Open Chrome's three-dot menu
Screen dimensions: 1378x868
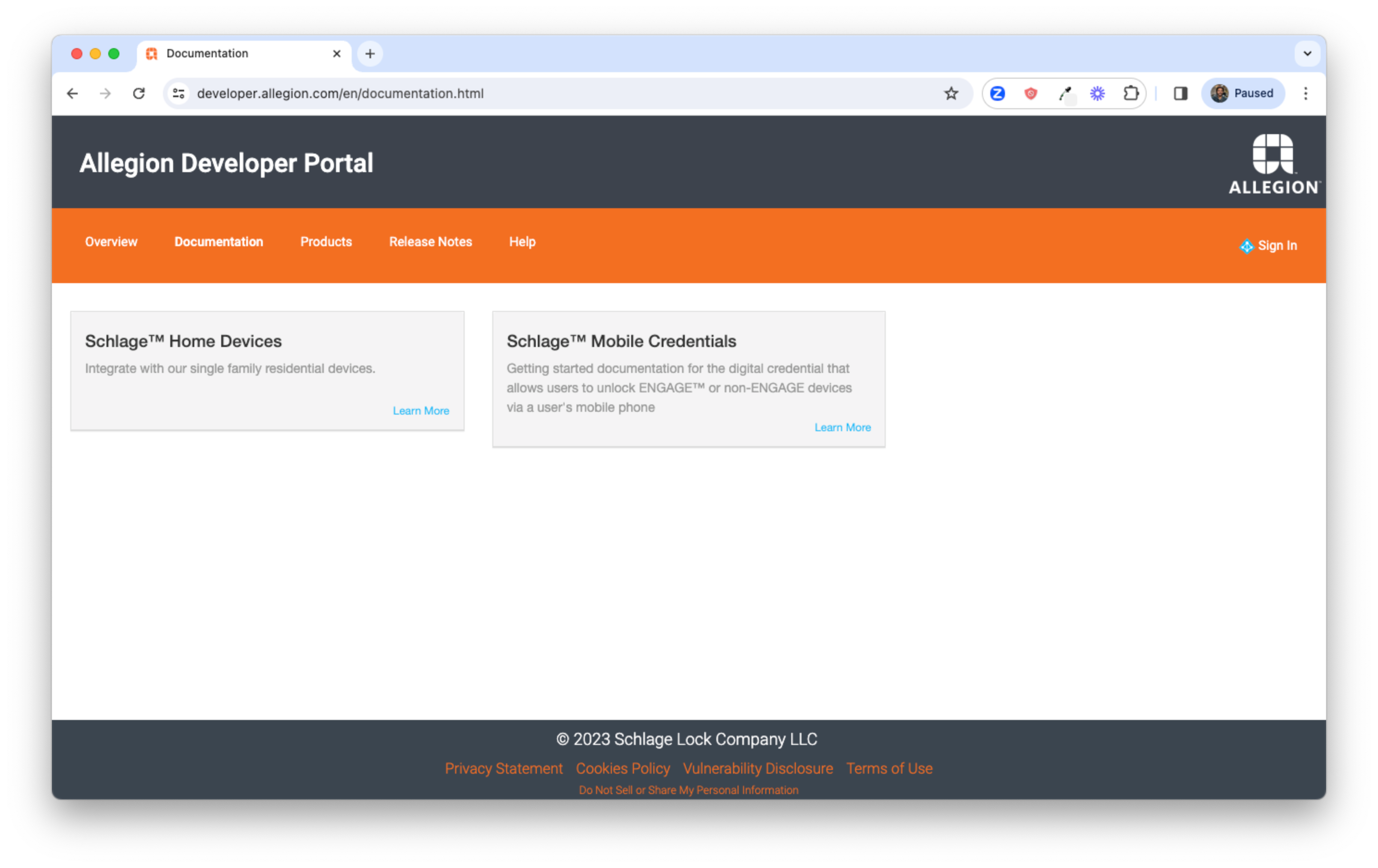pos(1305,93)
